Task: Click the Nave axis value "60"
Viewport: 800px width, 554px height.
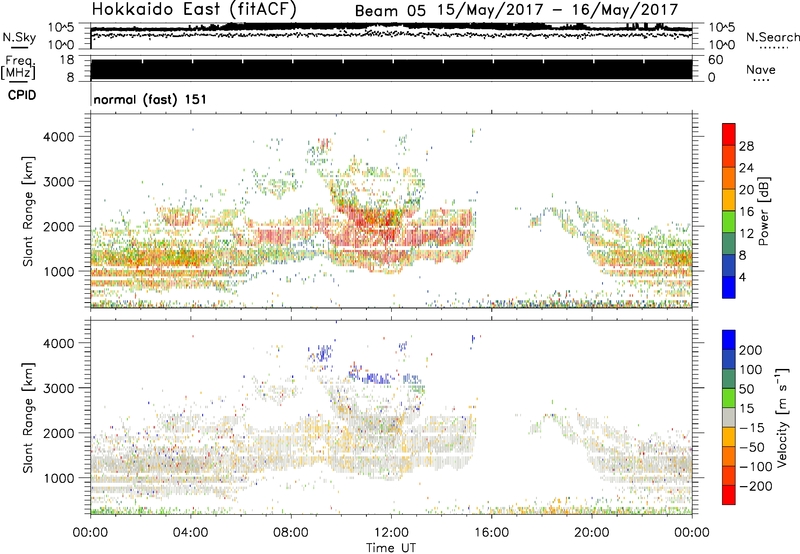Action: pos(715,60)
